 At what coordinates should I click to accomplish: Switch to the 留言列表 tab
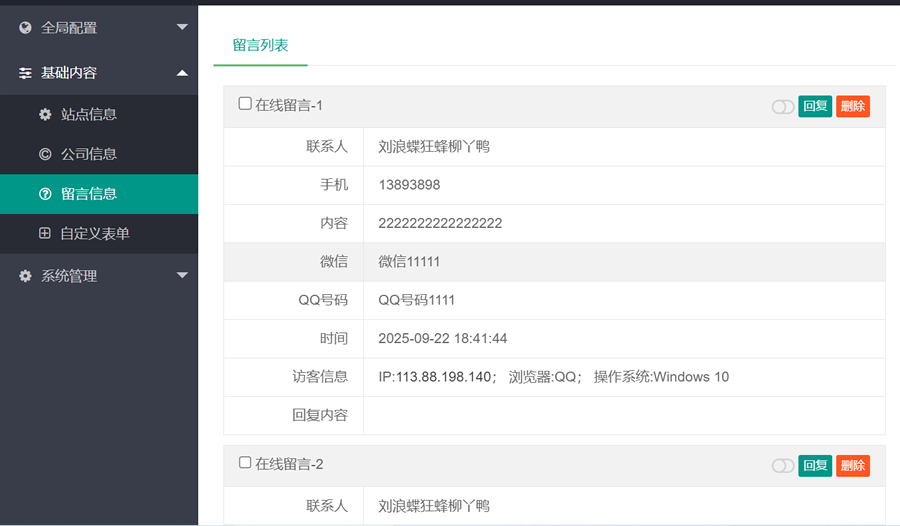pyautogui.click(x=261, y=45)
